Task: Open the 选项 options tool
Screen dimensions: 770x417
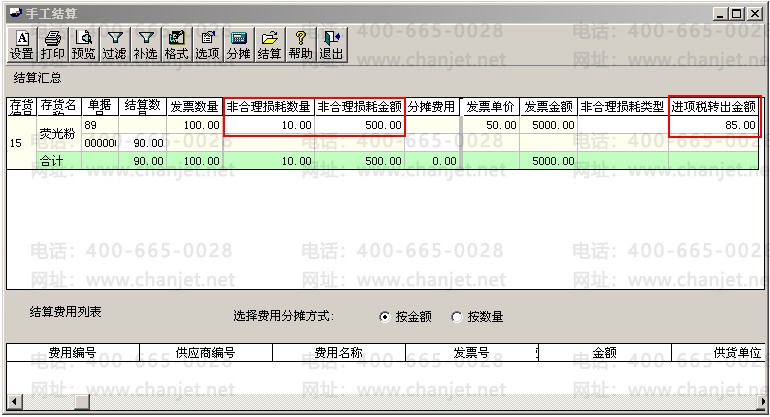Action: [207, 45]
